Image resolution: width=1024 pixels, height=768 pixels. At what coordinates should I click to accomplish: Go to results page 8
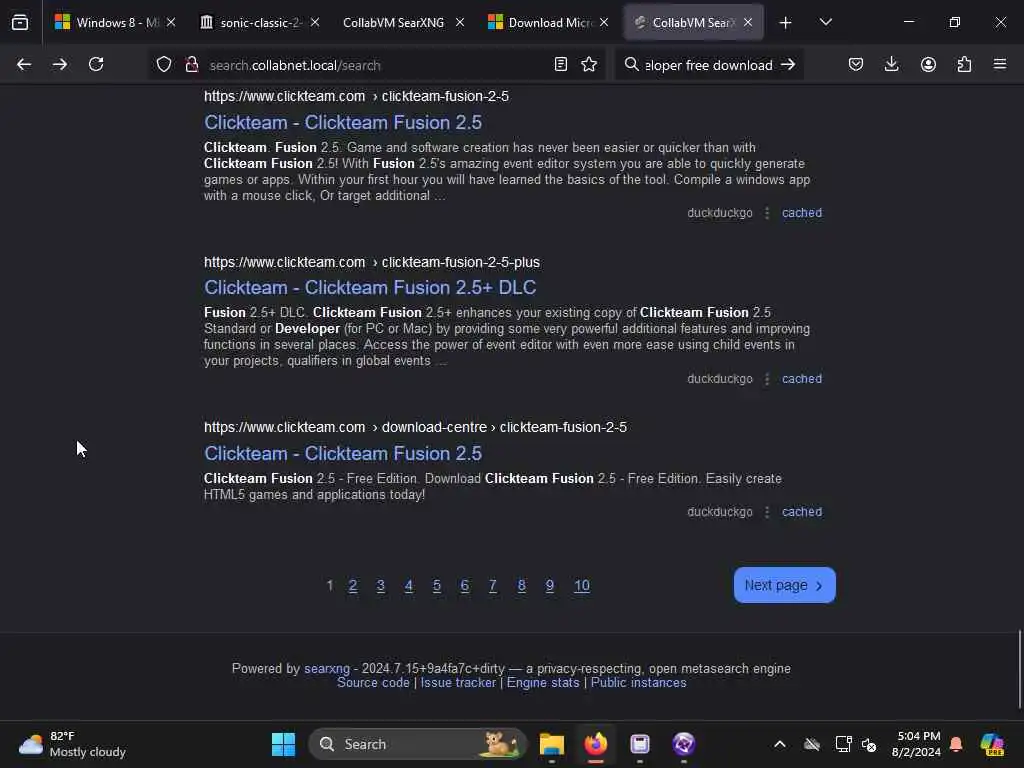(521, 586)
